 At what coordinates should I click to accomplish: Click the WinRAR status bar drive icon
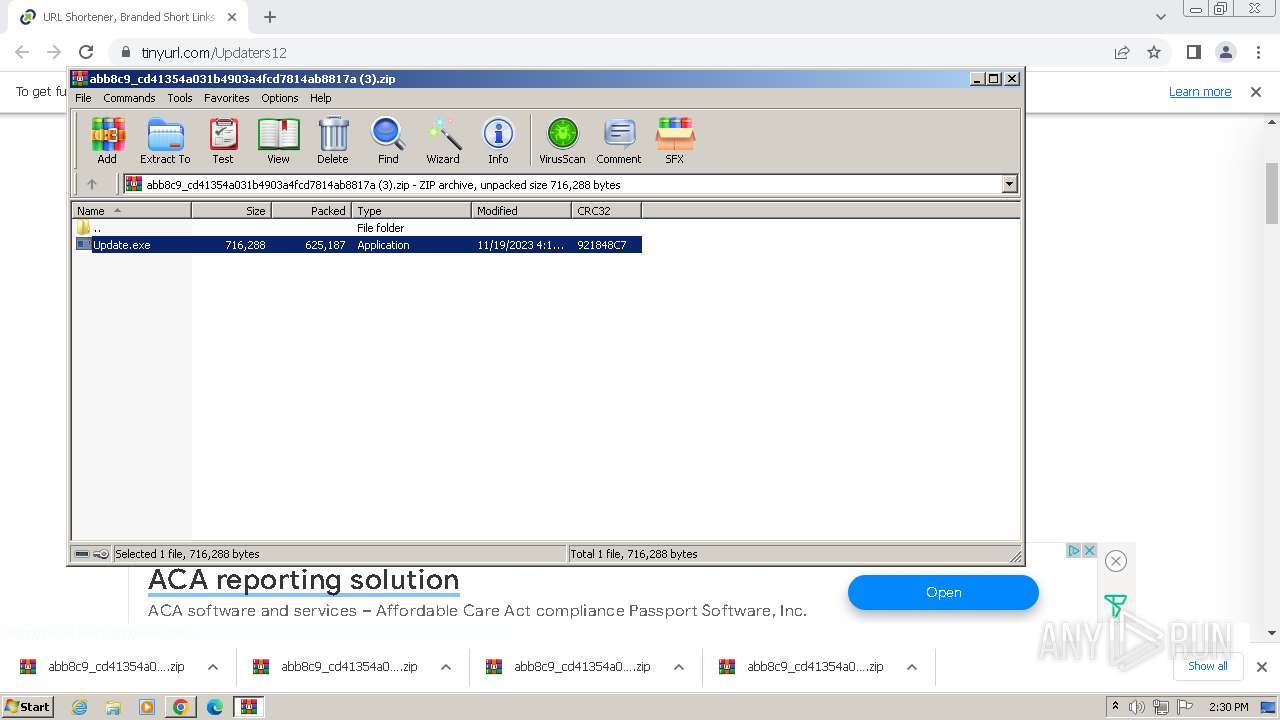[82, 554]
